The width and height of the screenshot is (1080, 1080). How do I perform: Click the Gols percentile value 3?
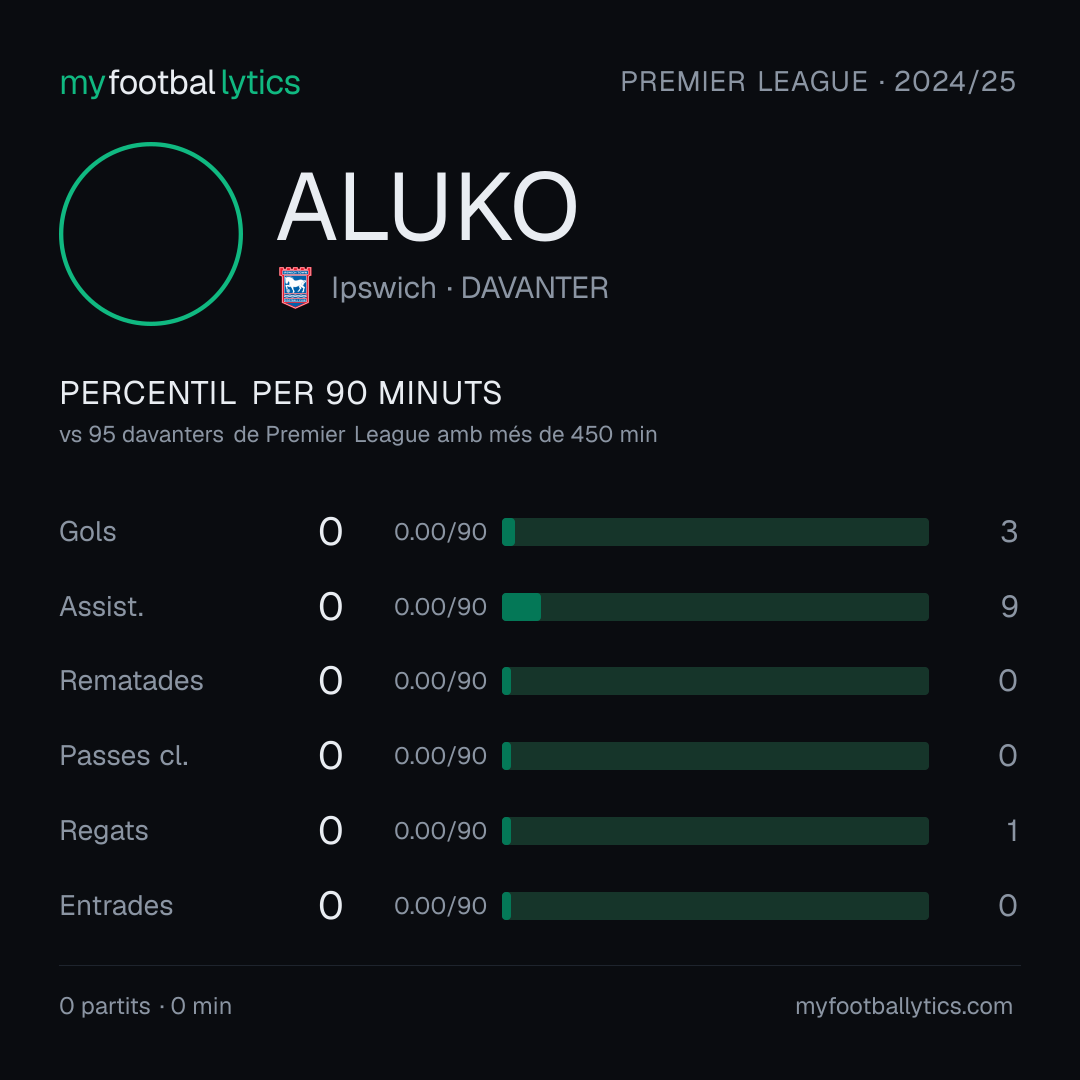(x=1009, y=532)
